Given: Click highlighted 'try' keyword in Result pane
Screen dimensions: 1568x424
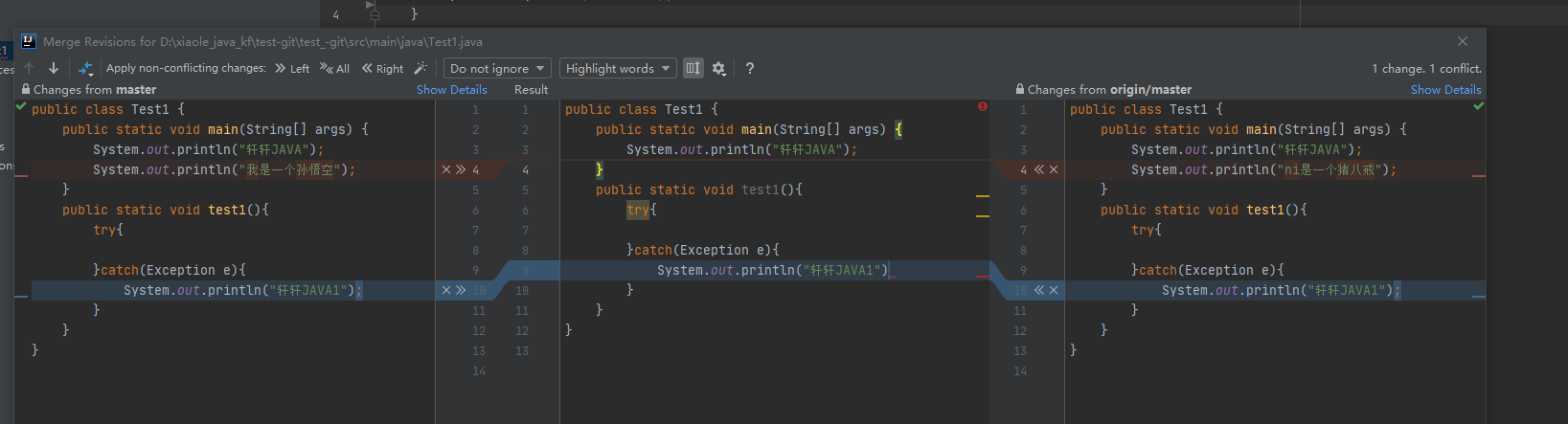Looking at the screenshot, I should [638, 210].
